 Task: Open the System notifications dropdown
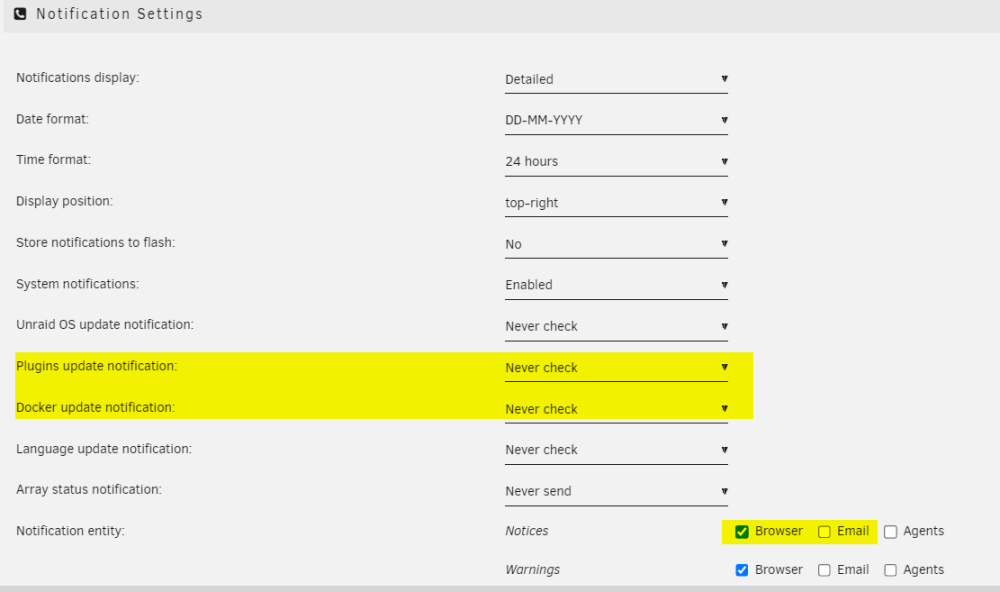616,285
